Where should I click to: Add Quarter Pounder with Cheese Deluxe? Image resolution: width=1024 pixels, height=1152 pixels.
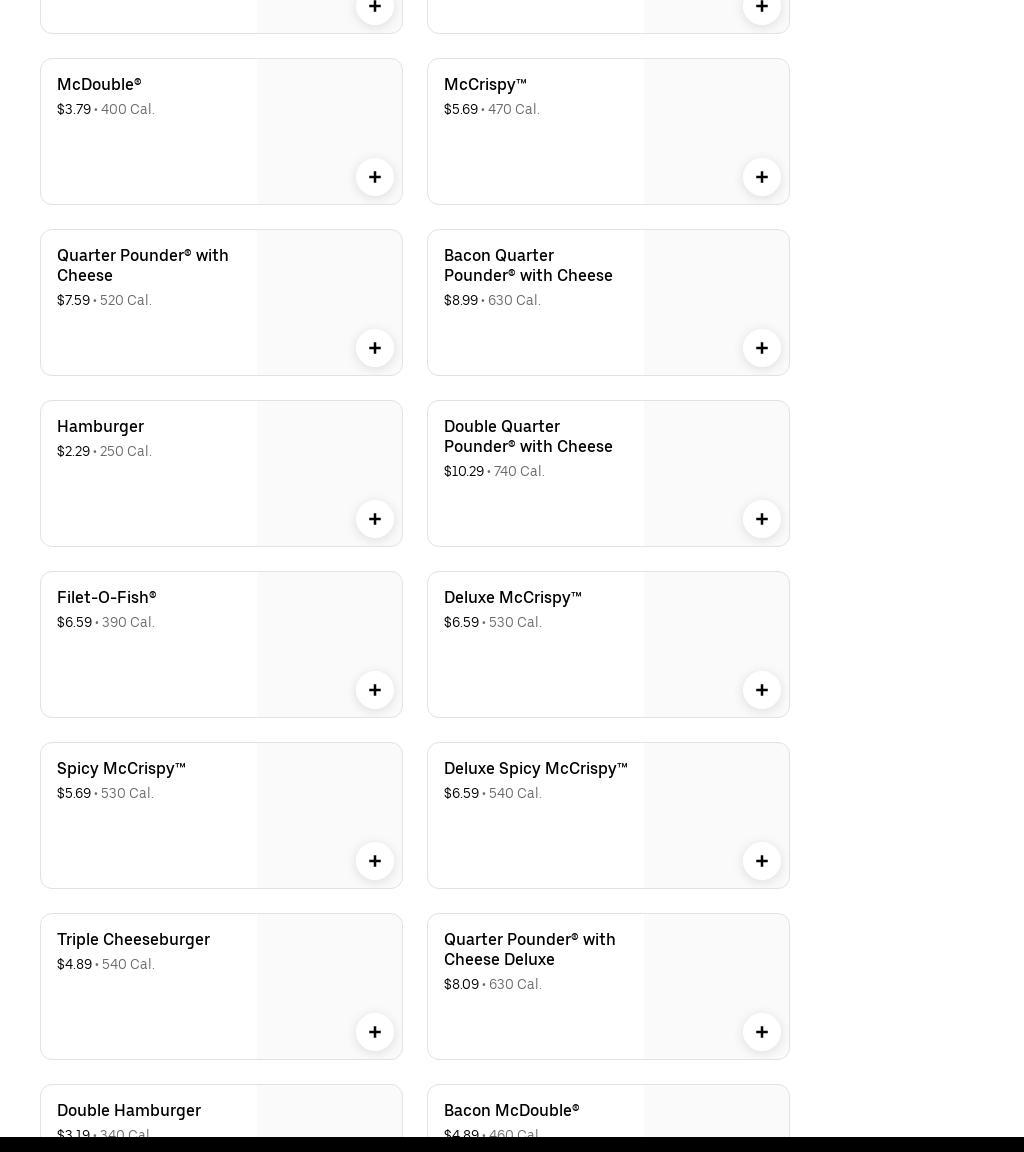coord(762,1032)
